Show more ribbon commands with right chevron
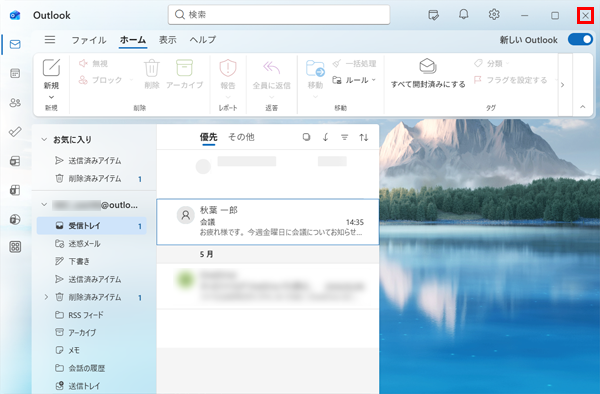 point(562,85)
